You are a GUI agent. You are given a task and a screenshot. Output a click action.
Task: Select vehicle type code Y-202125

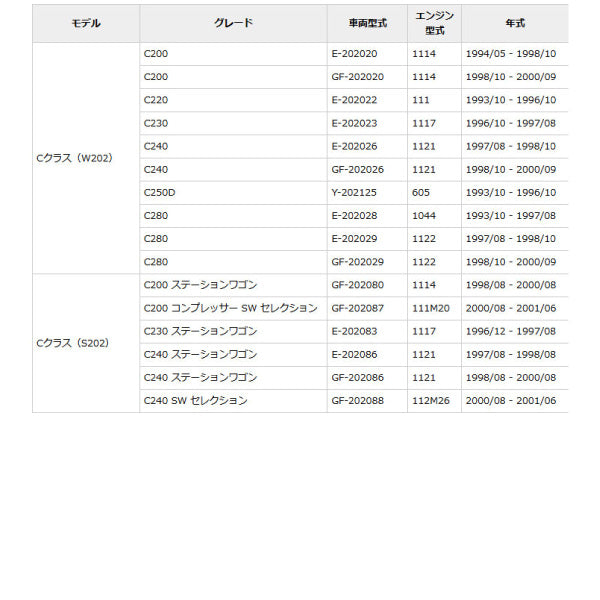[357, 192]
